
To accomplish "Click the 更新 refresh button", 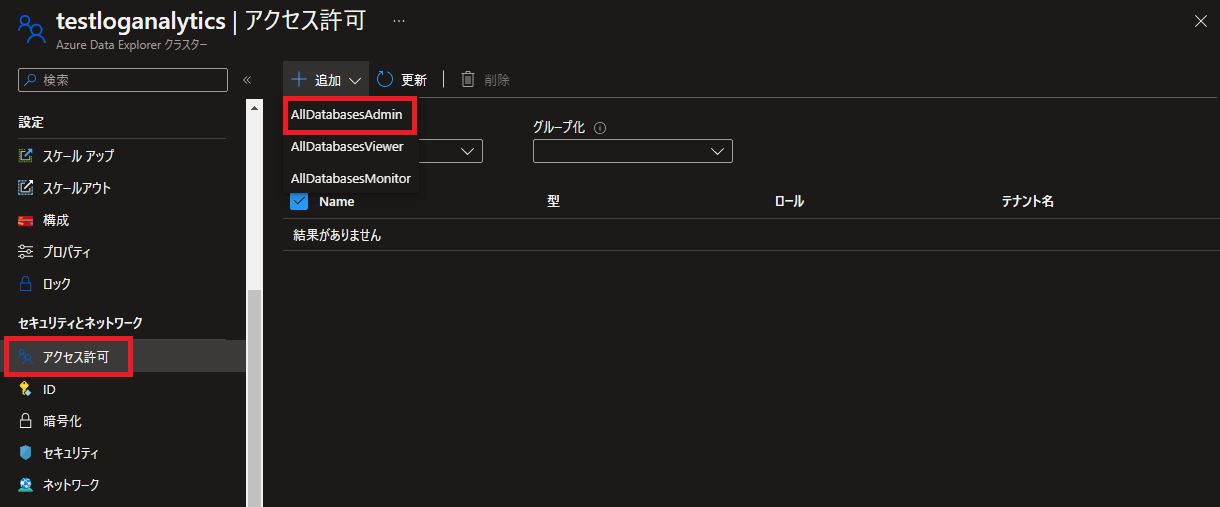I will [x=403, y=80].
